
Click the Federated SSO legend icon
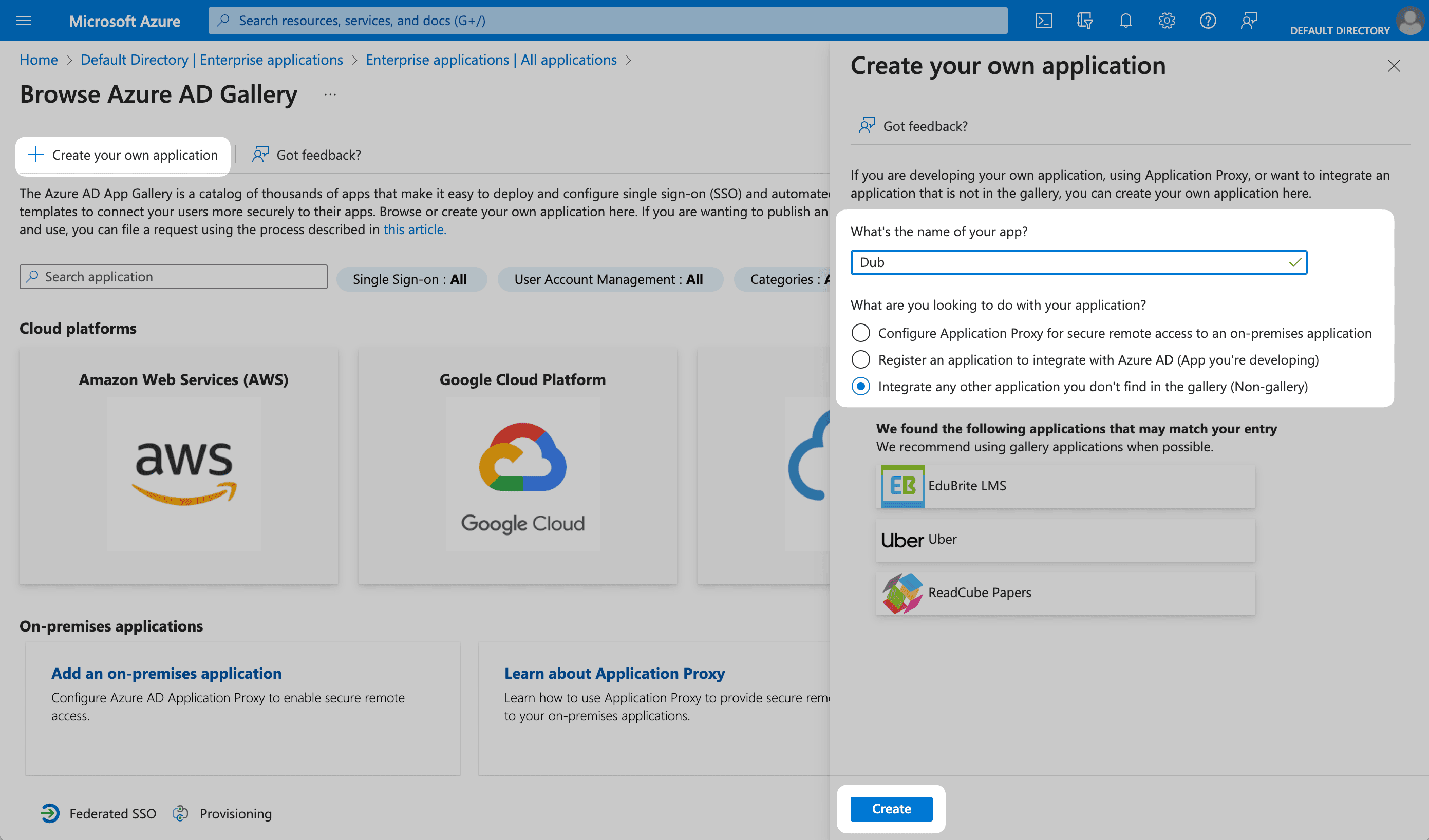(50, 813)
